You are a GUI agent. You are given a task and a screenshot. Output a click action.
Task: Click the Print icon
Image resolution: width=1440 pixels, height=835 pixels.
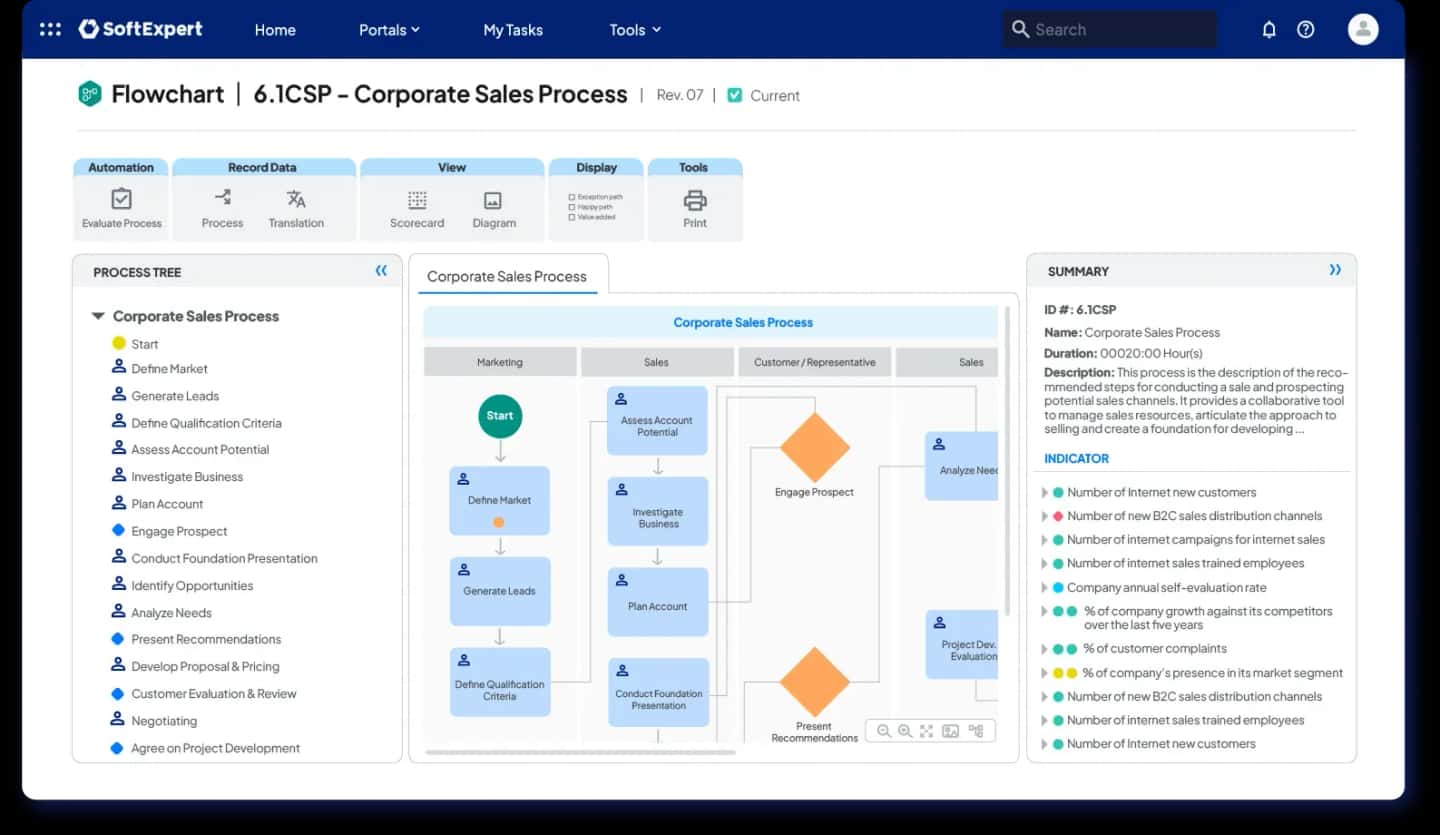coord(695,200)
